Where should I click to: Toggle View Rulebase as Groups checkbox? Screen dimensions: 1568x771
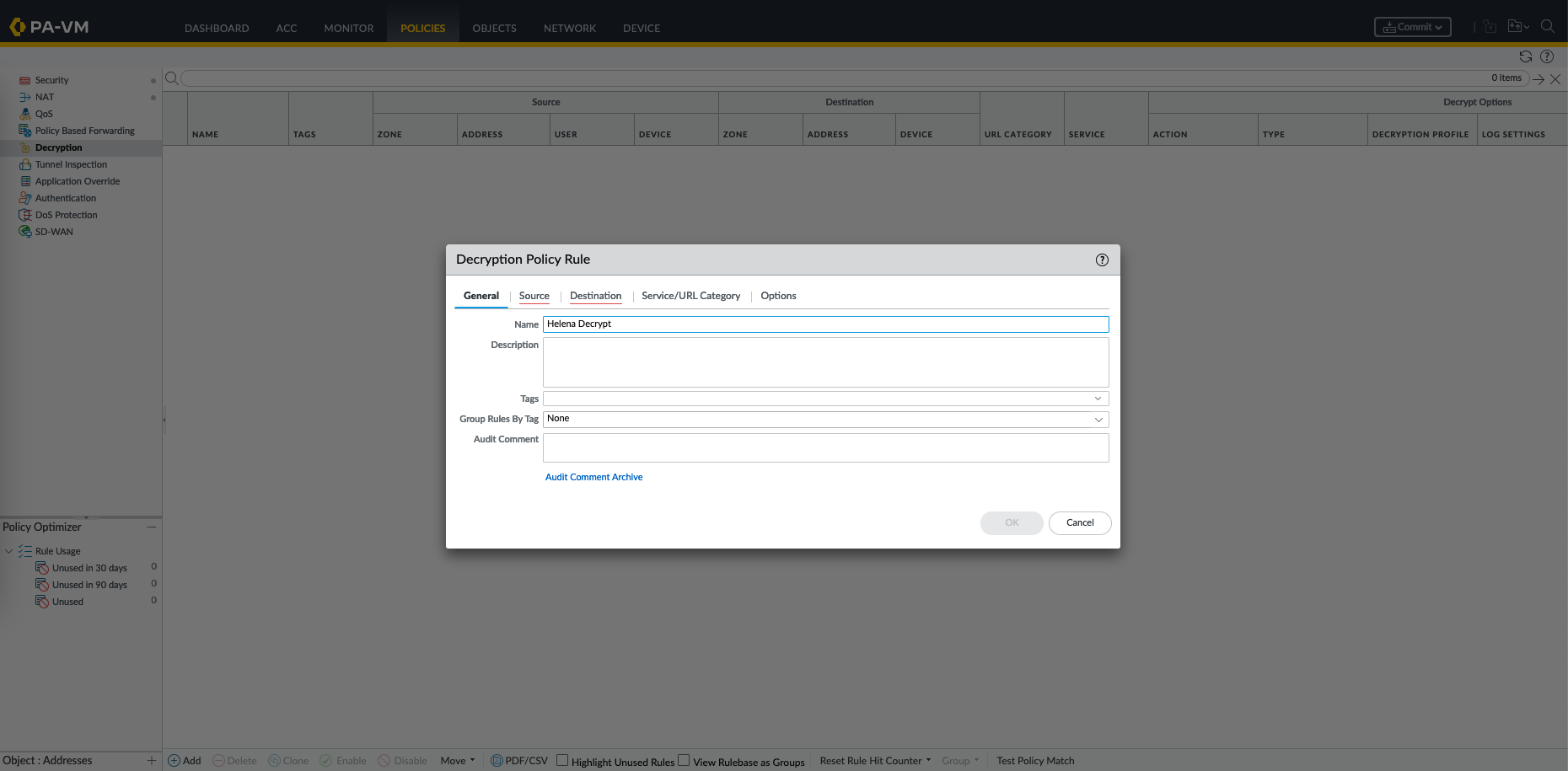(685, 760)
